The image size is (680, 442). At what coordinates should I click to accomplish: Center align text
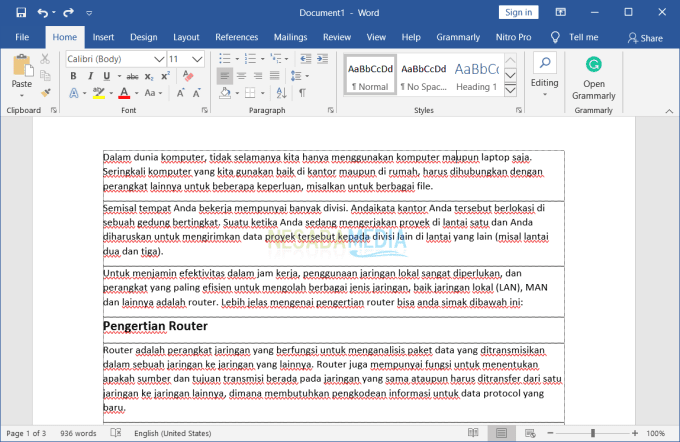(x=242, y=76)
